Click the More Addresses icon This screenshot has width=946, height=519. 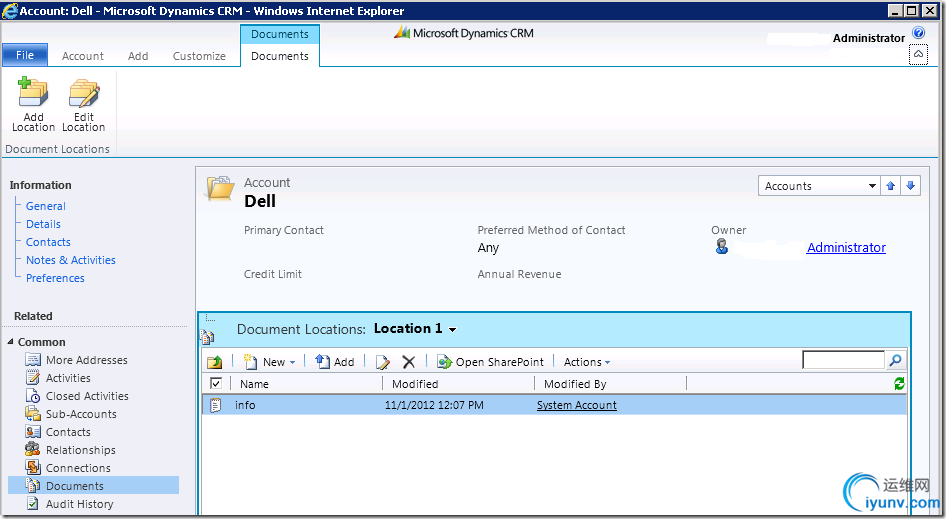click(33, 360)
